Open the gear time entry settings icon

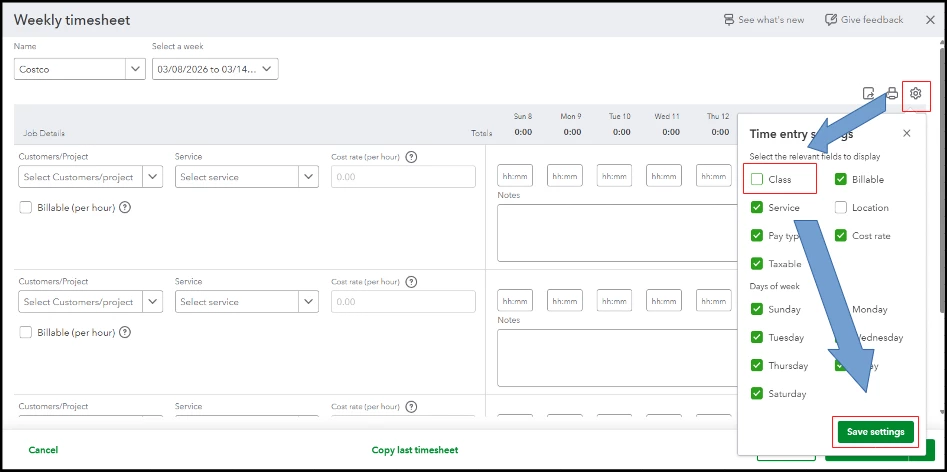tap(916, 94)
